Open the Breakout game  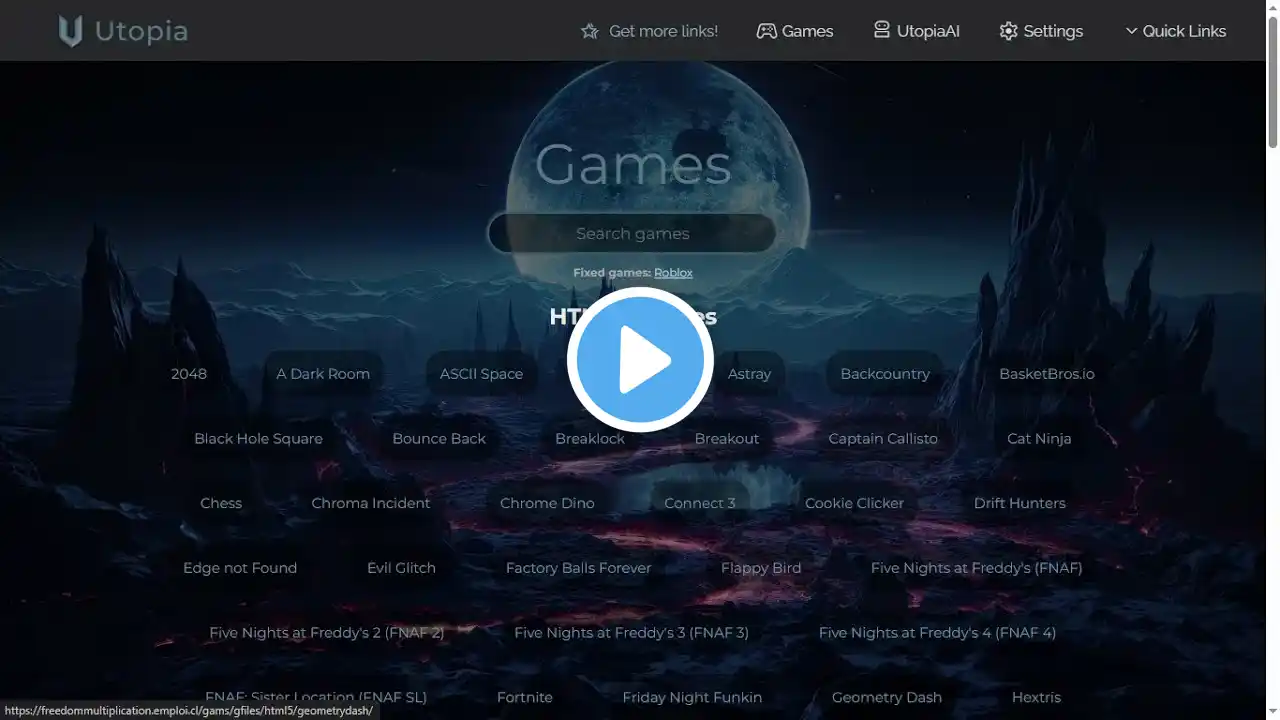727,439
